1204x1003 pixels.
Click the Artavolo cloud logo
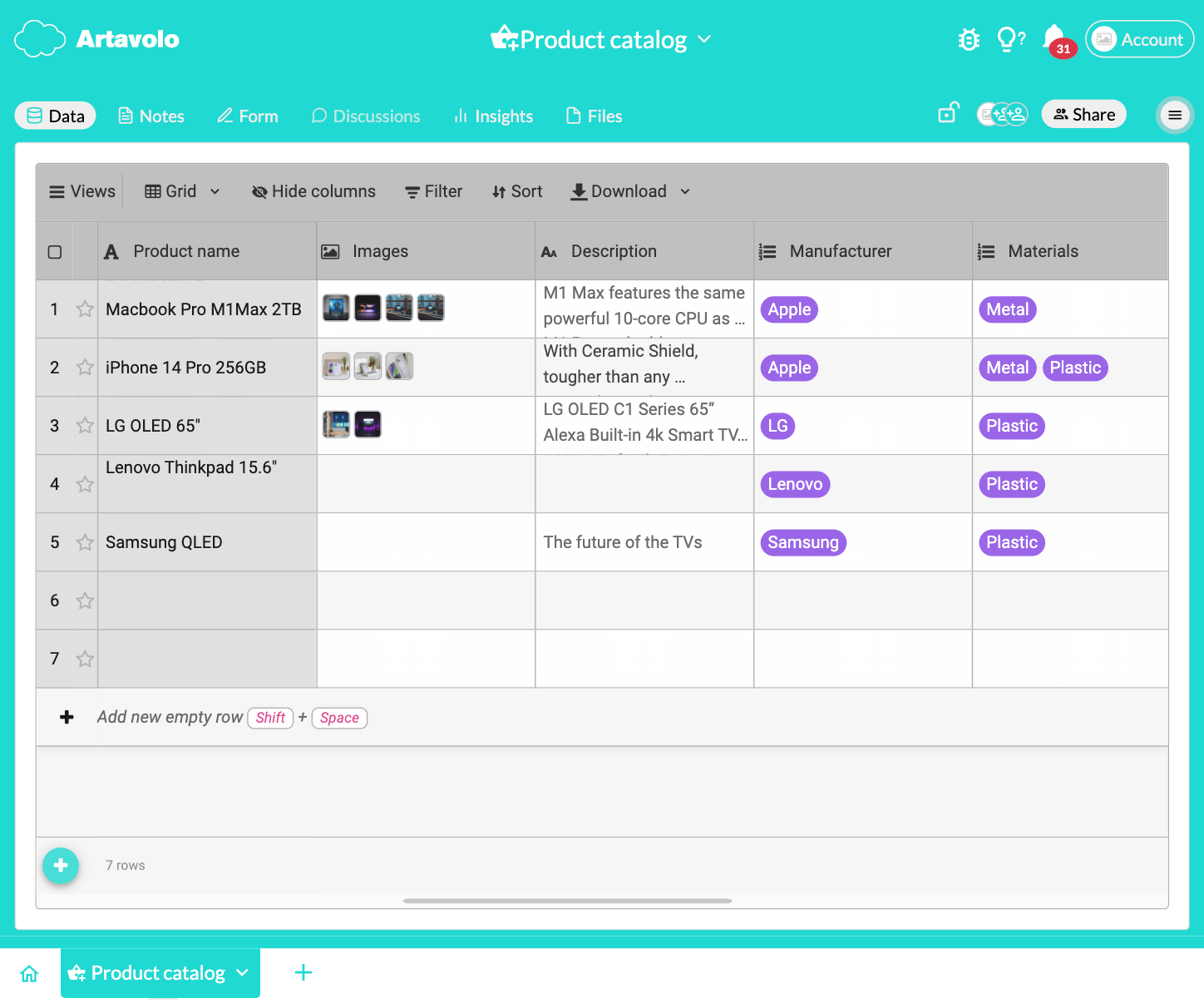click(x=39, y=39)
